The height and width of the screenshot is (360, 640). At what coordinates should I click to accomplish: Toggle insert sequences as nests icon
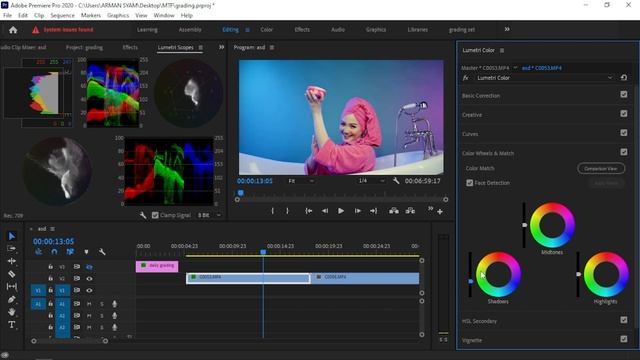(x=38, y=252)
